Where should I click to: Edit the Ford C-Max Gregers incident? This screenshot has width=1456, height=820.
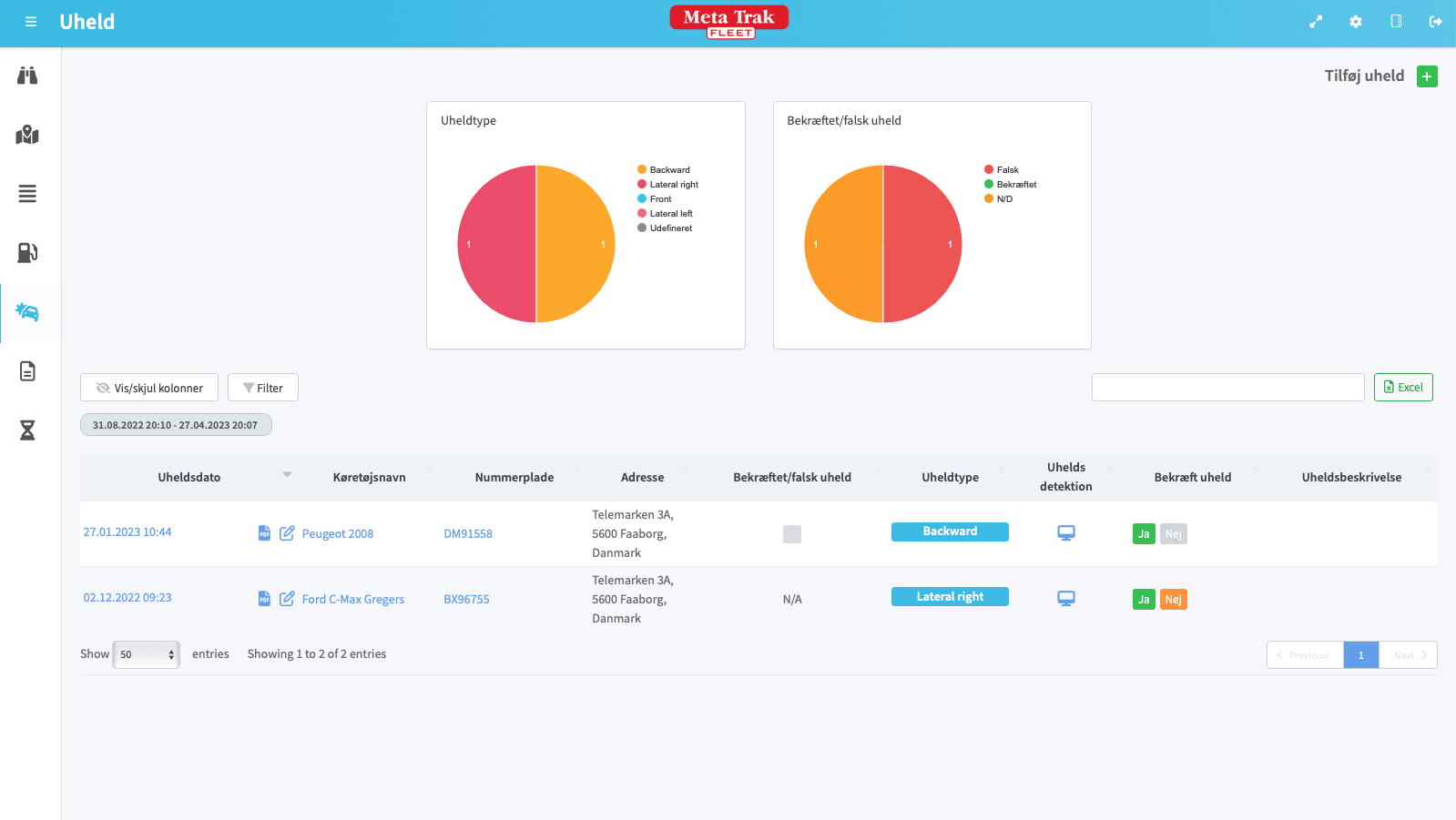[x=287, y=599]
